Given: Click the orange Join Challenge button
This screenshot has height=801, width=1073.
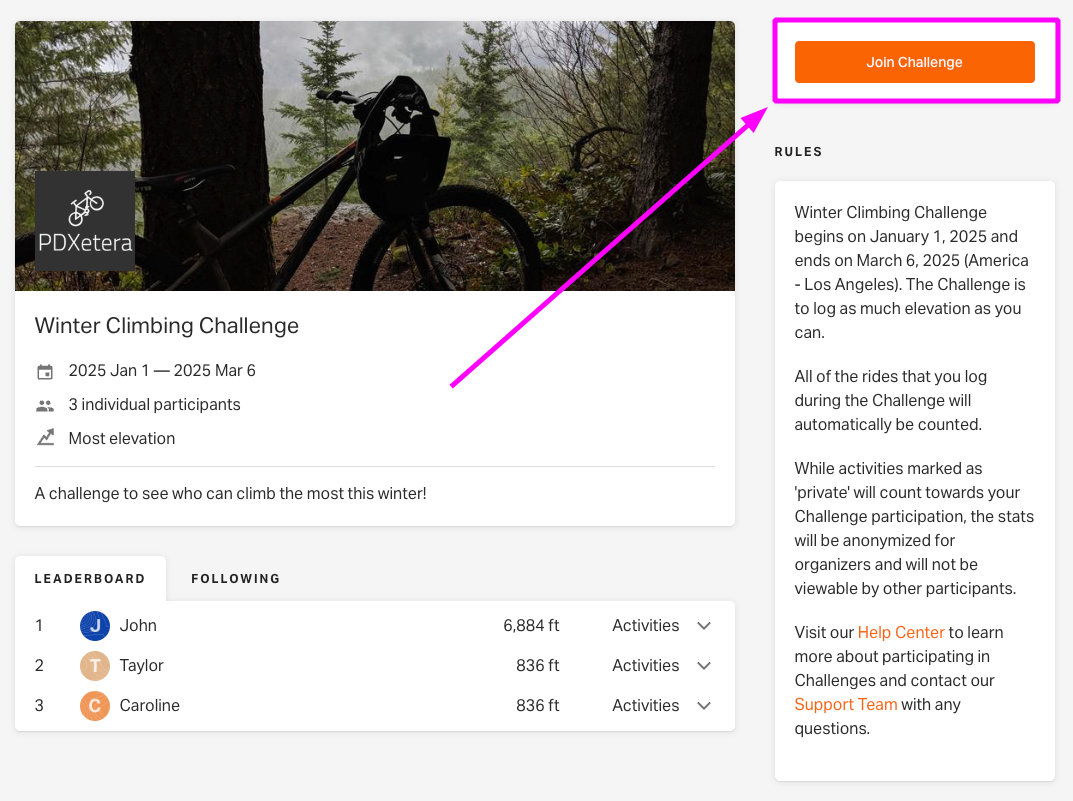Looking at the screenshot, I should click(914, 62).
